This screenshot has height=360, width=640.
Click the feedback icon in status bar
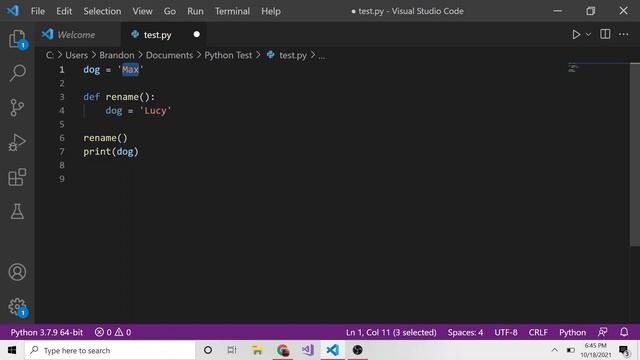coord(602,332)
